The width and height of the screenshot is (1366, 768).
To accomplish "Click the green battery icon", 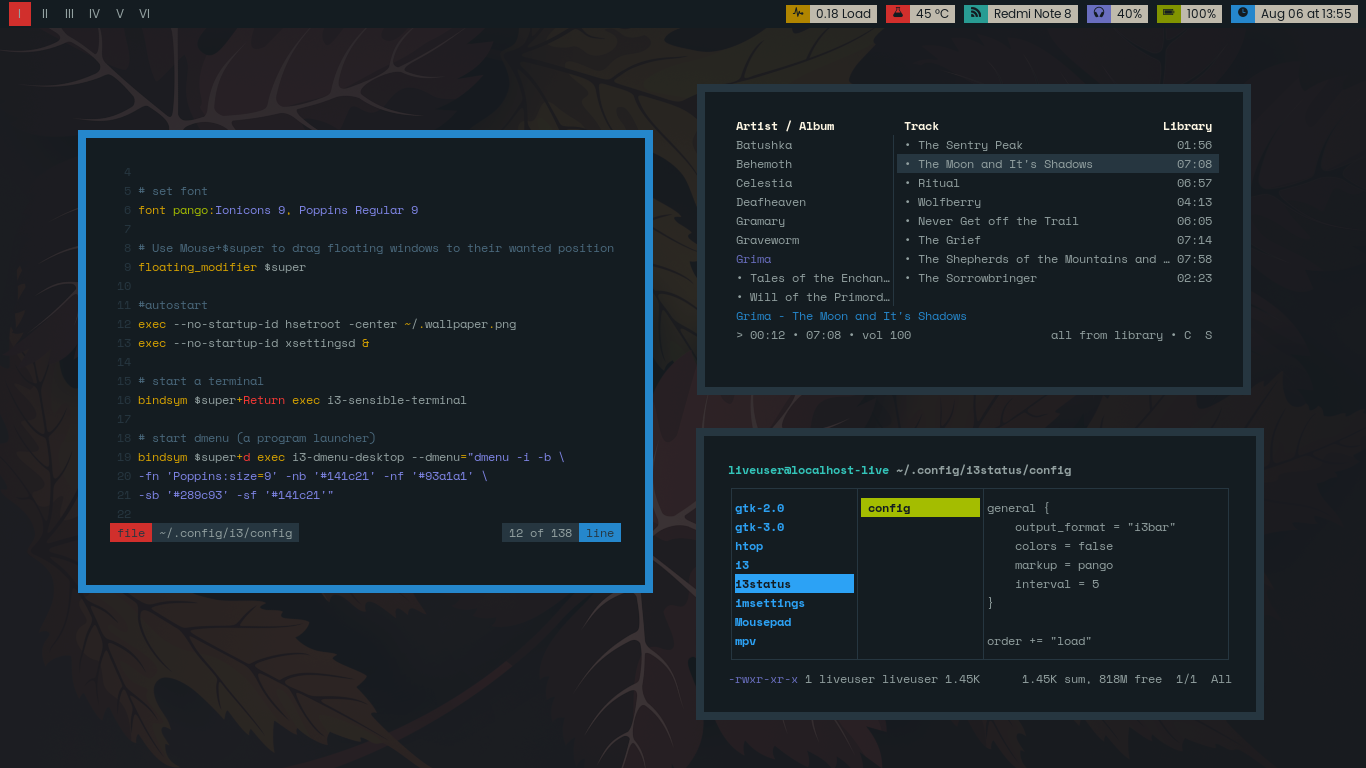I will click(1168, 14).
